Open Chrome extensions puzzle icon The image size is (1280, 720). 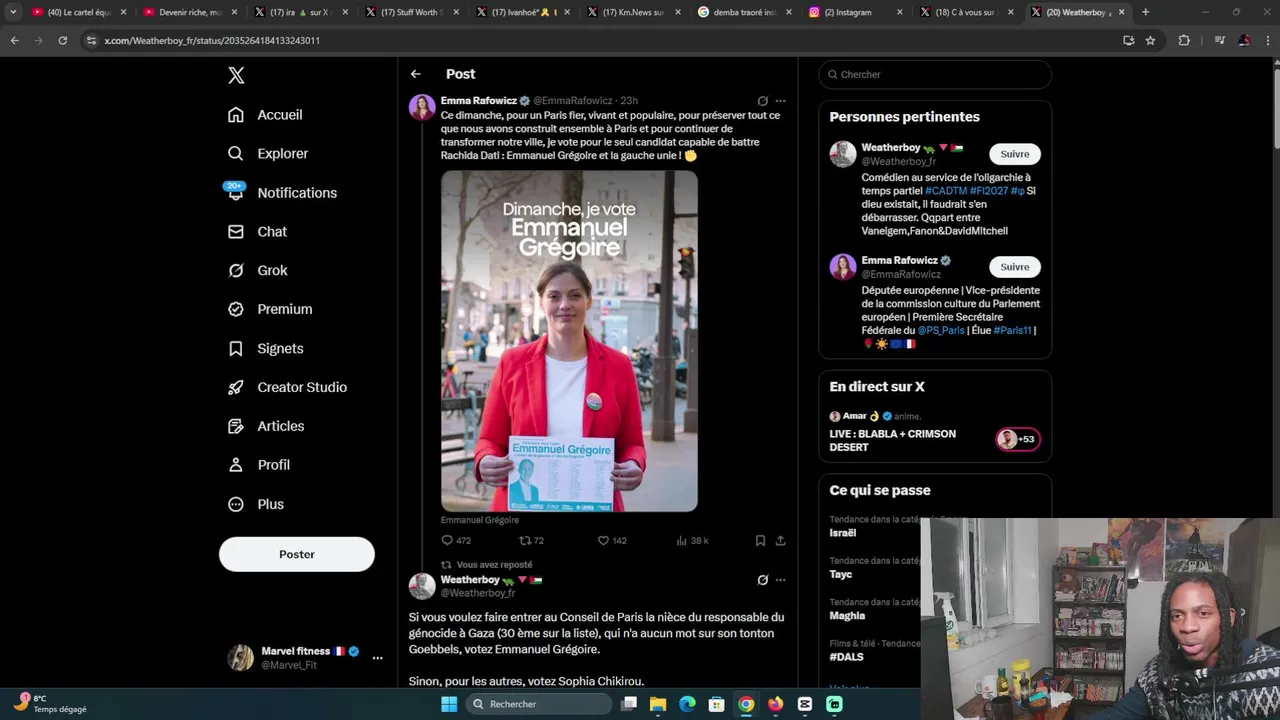[x=1184, y=40]
